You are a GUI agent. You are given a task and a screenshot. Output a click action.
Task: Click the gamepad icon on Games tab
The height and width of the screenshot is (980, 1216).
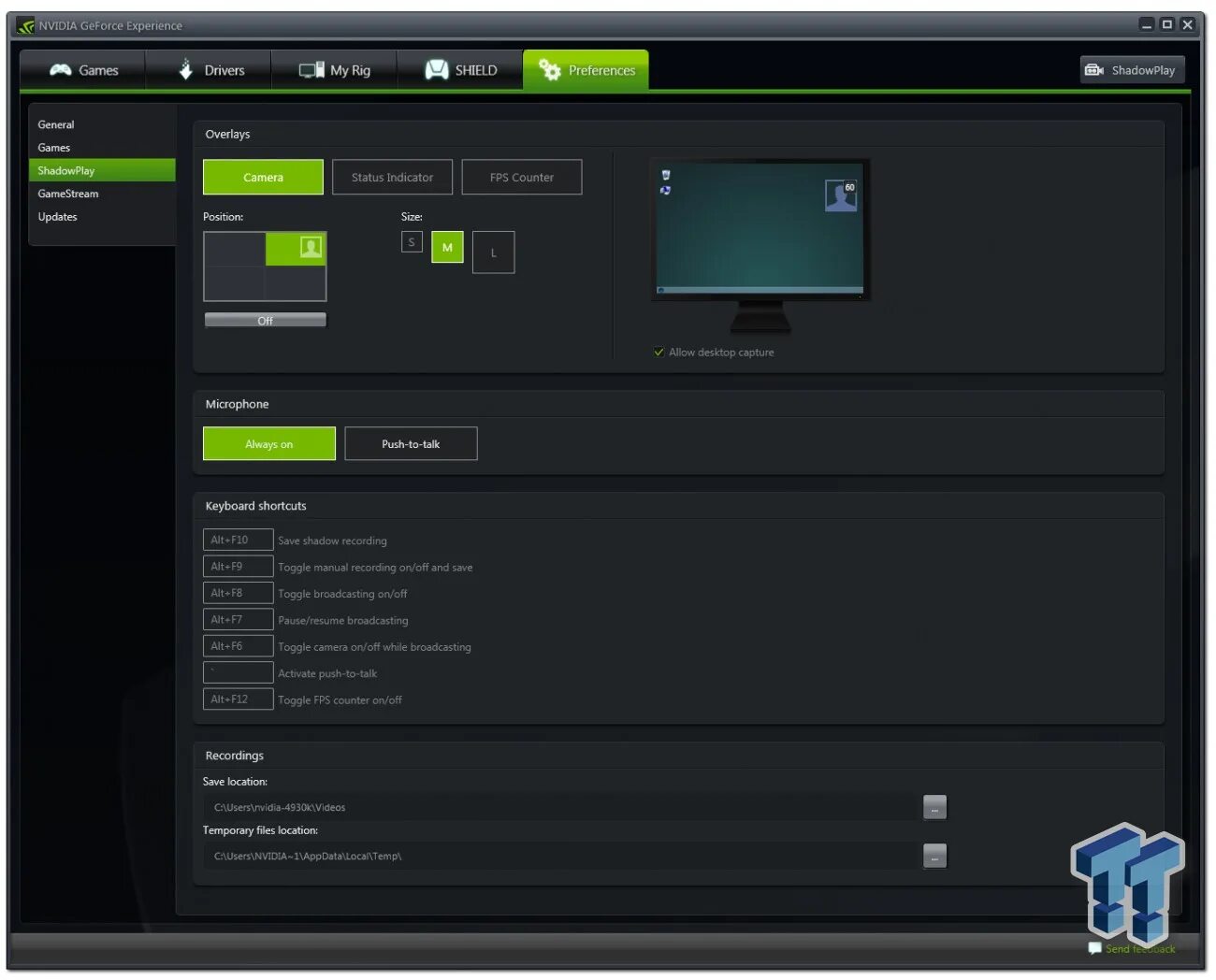pos(61,70)
